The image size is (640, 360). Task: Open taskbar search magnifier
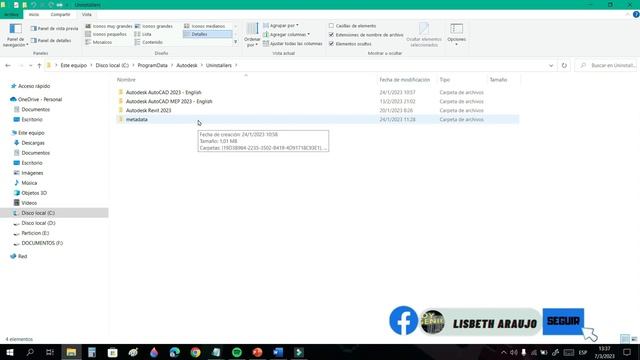coord(30,352)
